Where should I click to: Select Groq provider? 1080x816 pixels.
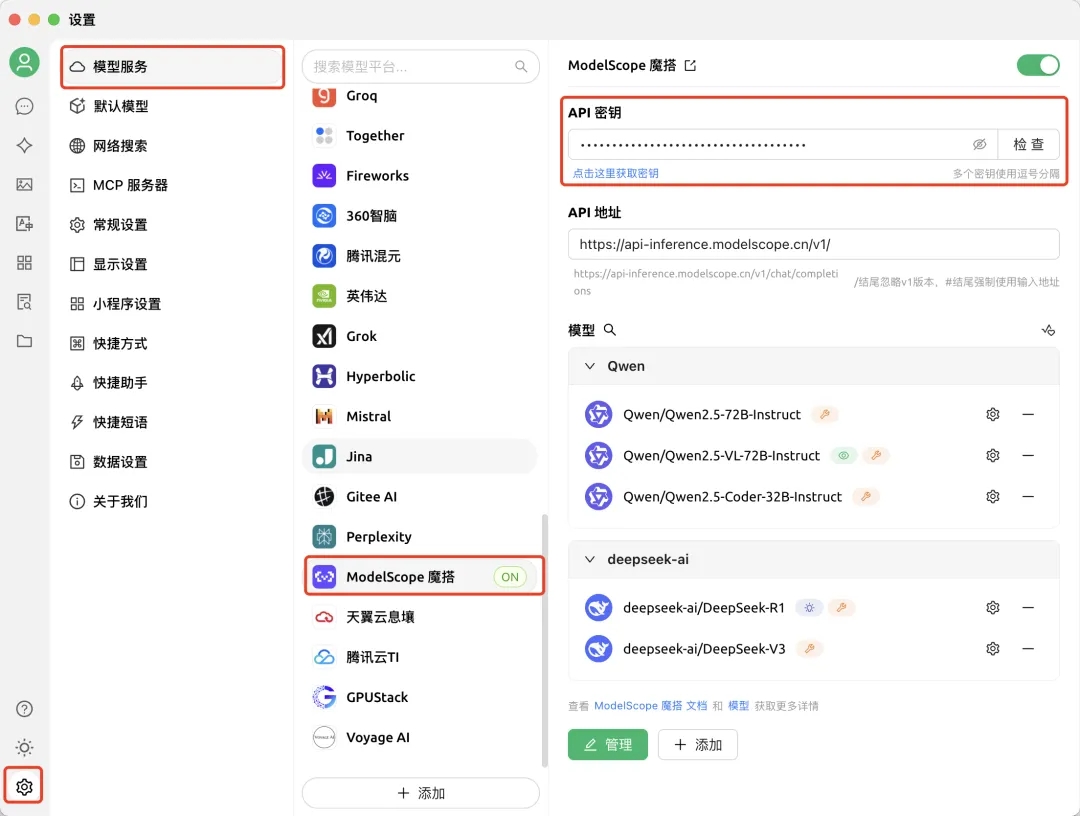coord(420,96)
